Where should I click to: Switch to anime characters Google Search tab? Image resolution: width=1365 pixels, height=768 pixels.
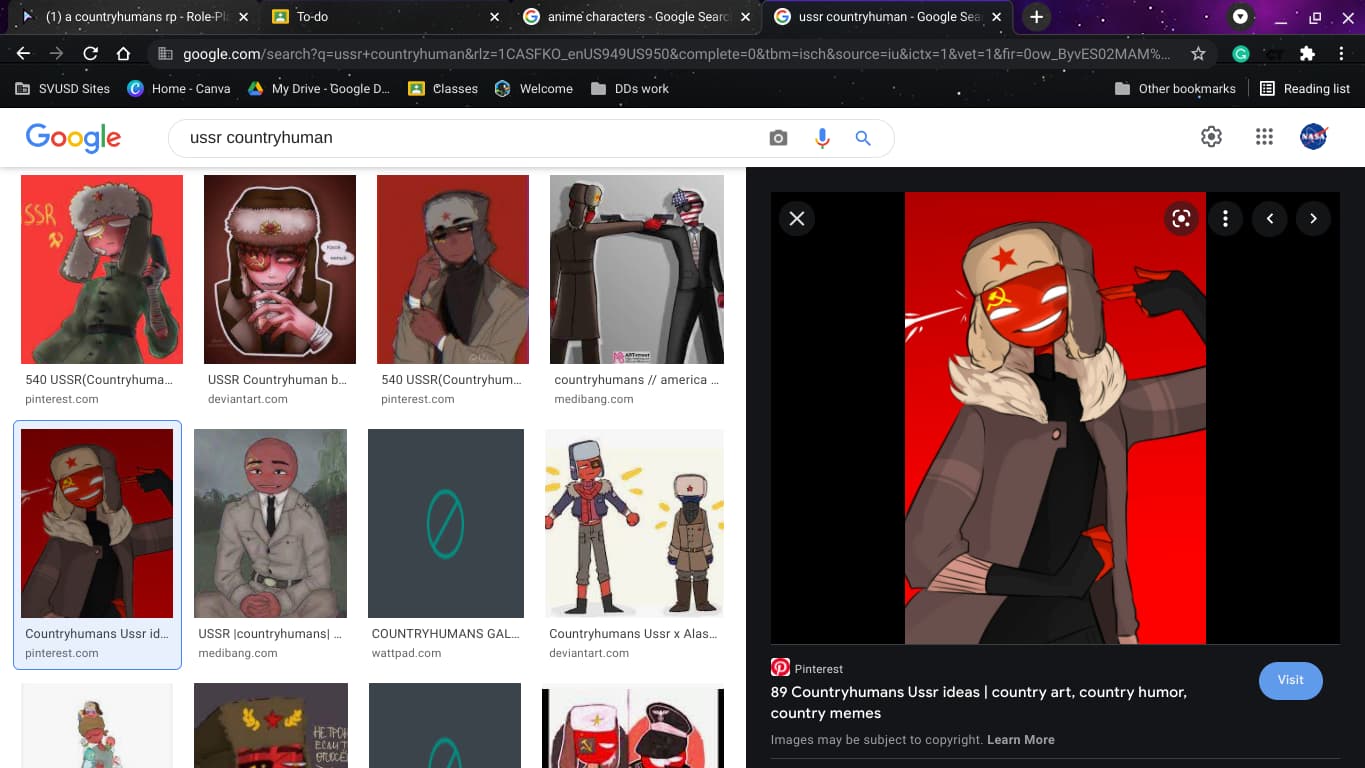pos(636,17)
